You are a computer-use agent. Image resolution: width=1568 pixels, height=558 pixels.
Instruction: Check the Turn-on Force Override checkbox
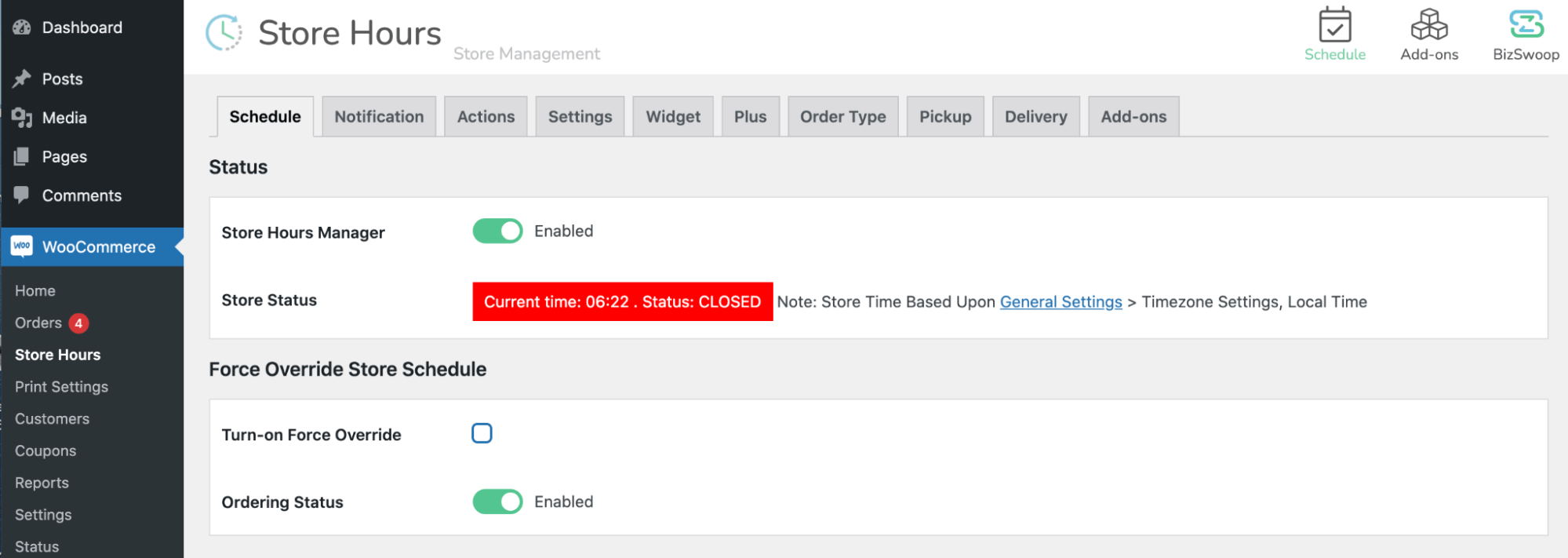pyautogui.click(x=482, y=433)
